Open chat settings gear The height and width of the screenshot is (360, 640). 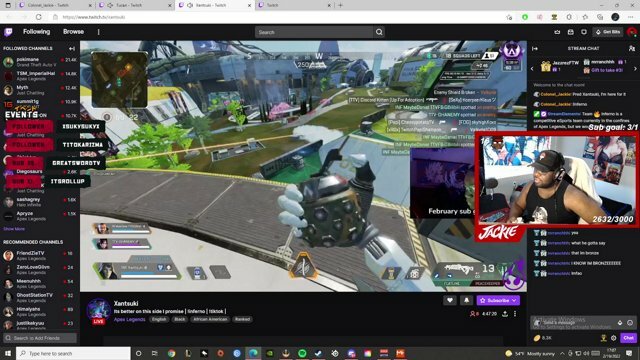(x=613, y=338)
